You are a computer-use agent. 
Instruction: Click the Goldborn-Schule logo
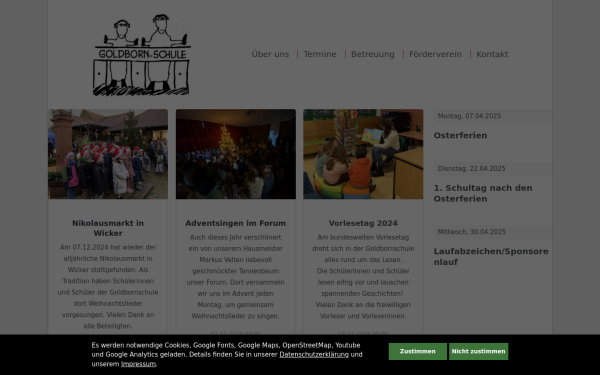point(142,55)
